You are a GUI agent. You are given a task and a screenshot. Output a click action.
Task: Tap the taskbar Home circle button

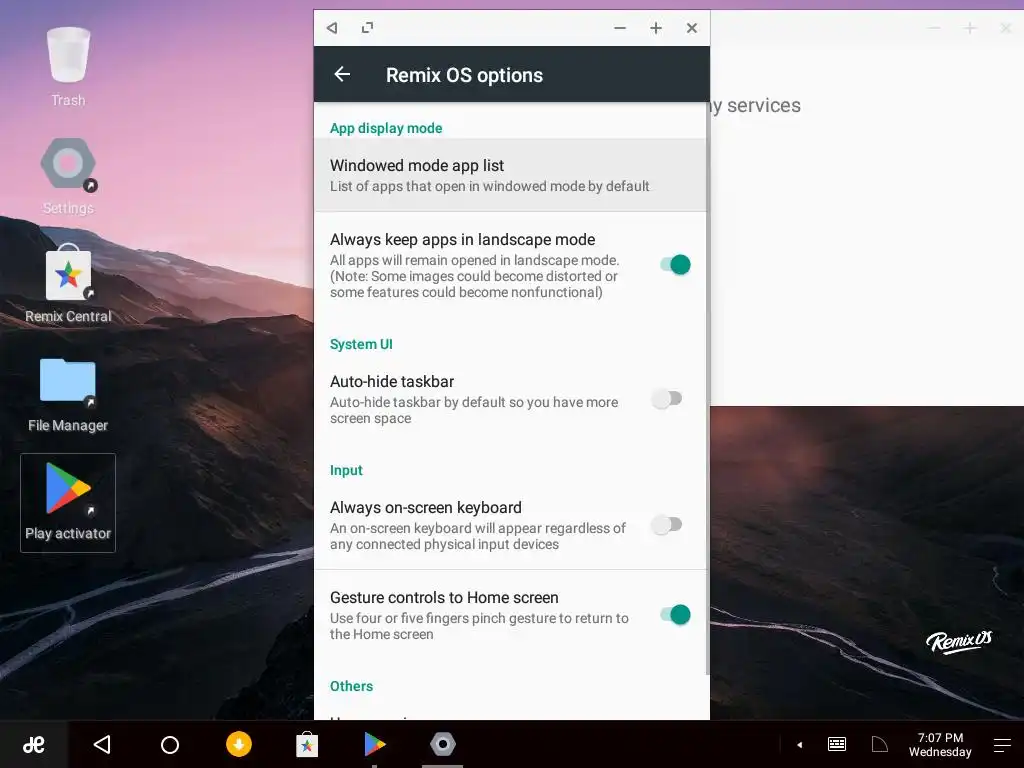click(x=170, y=744)
